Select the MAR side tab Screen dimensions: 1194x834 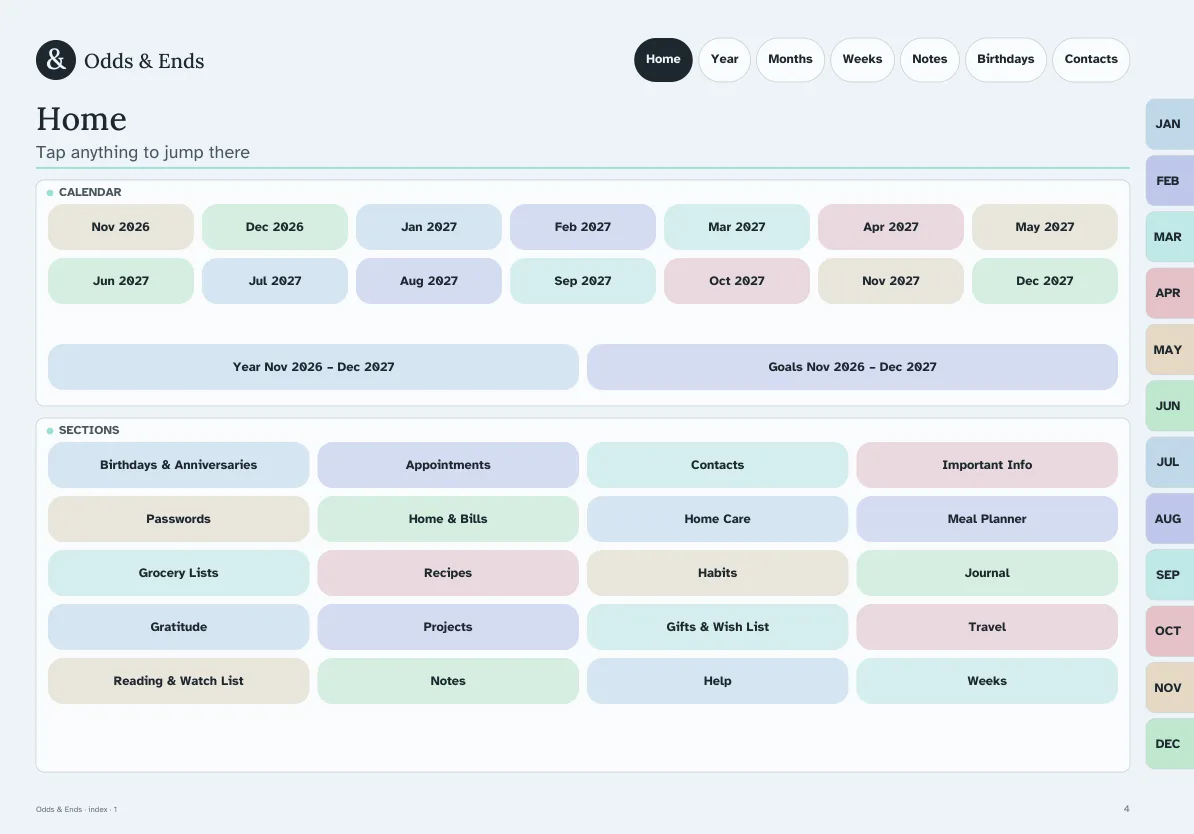coord(1170,237)
